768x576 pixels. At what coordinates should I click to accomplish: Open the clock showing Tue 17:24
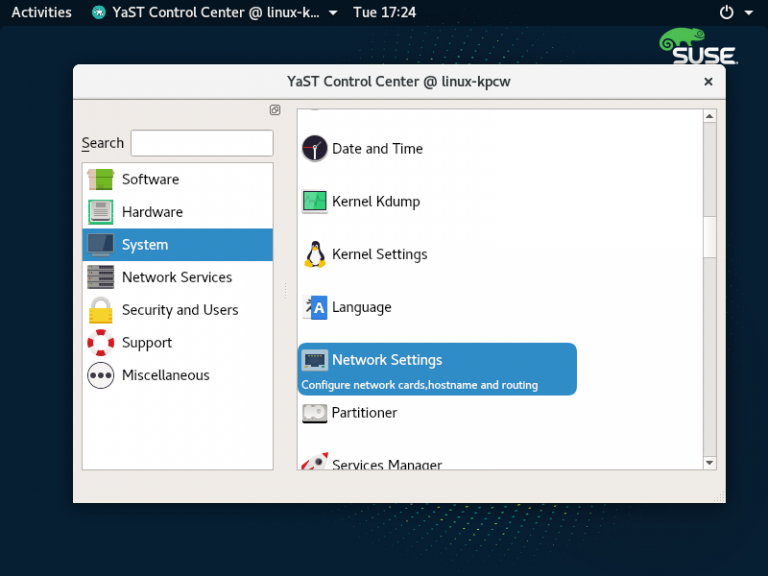385,12
